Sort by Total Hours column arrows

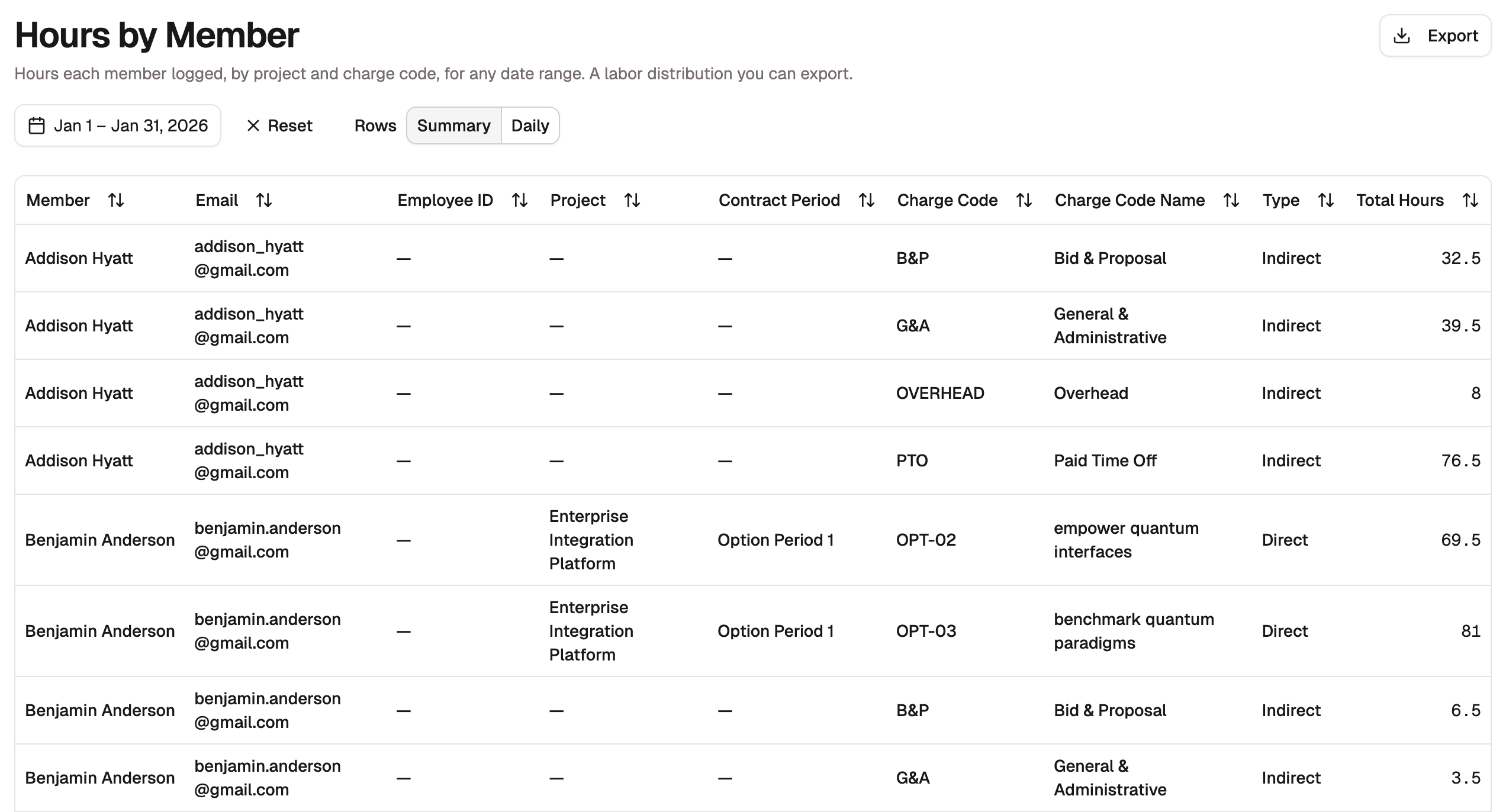(1470, 200)
